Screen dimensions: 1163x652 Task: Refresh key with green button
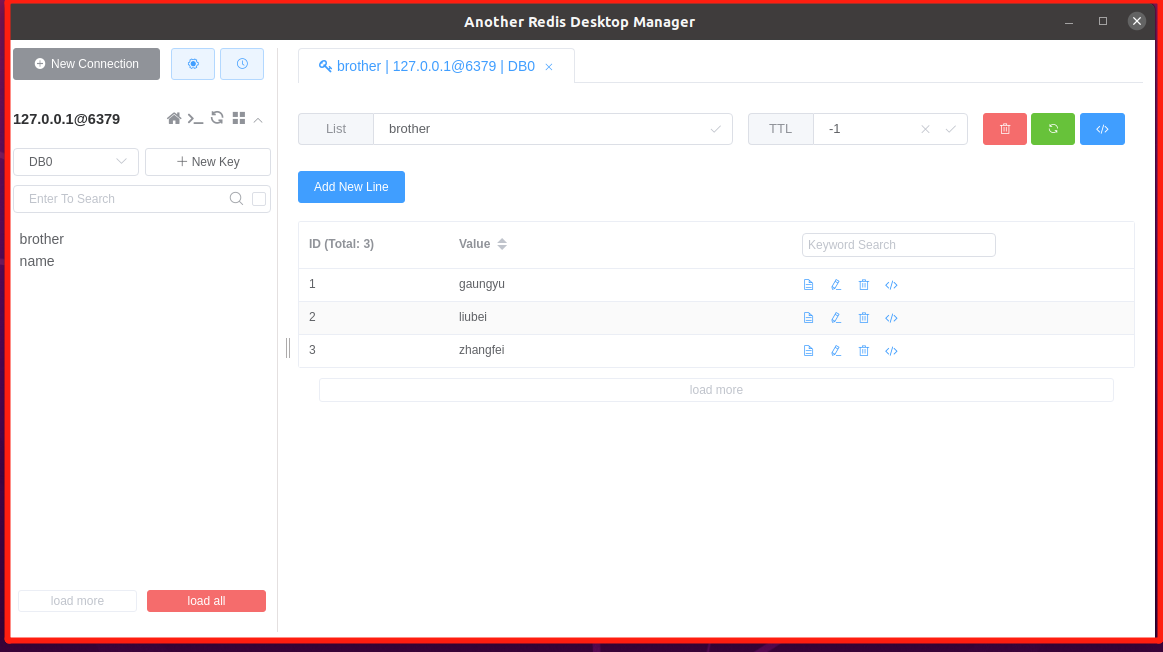pos(1053,129)
